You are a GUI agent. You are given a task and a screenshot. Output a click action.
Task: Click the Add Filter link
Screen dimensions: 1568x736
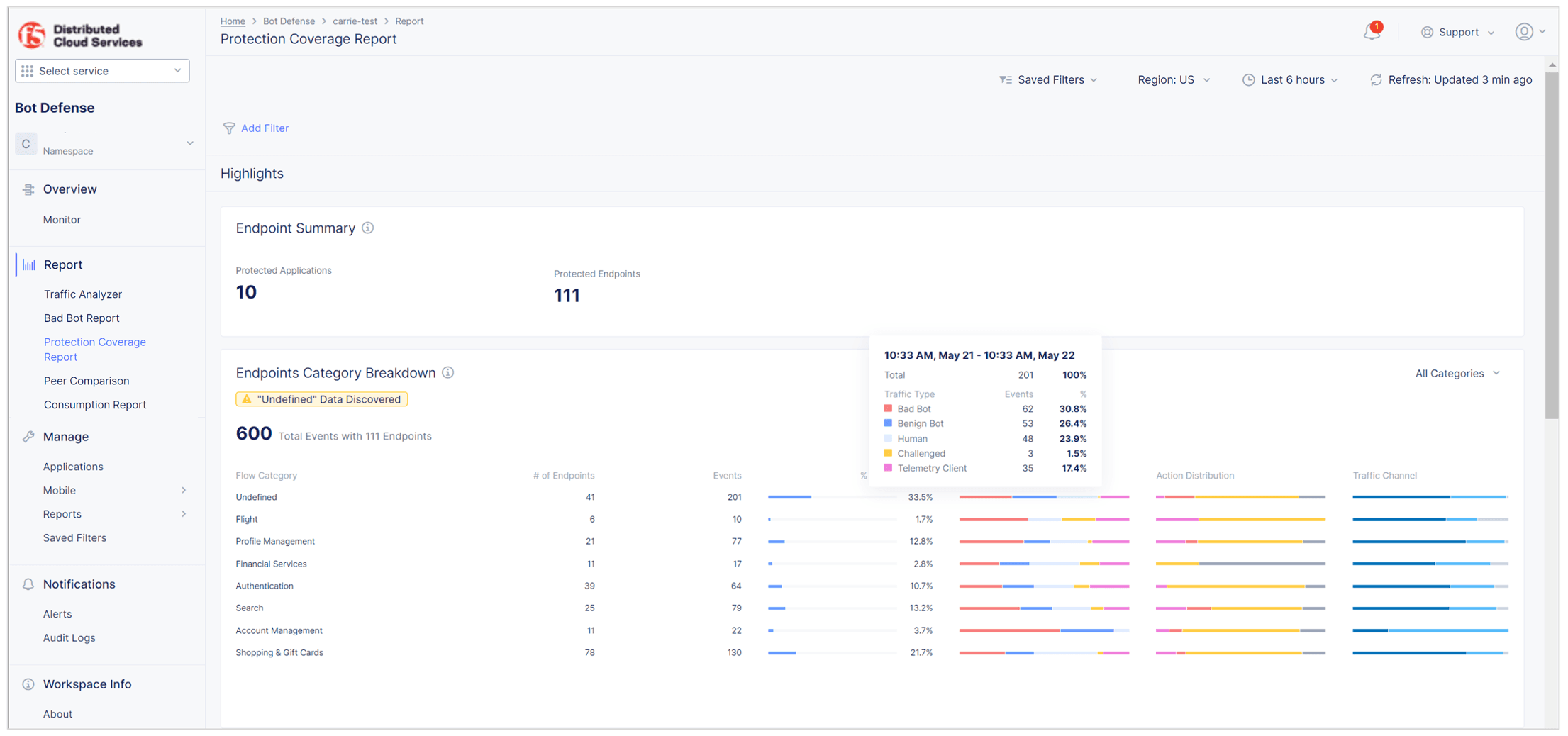point(265,128)
